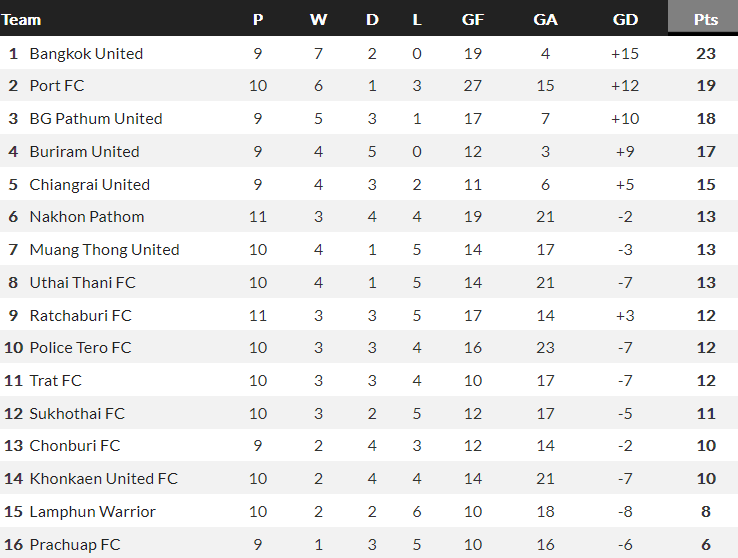This screenshot has height=558, width=738.
Task: Click BG Pathum United team name
Action: tap(96, 119)
